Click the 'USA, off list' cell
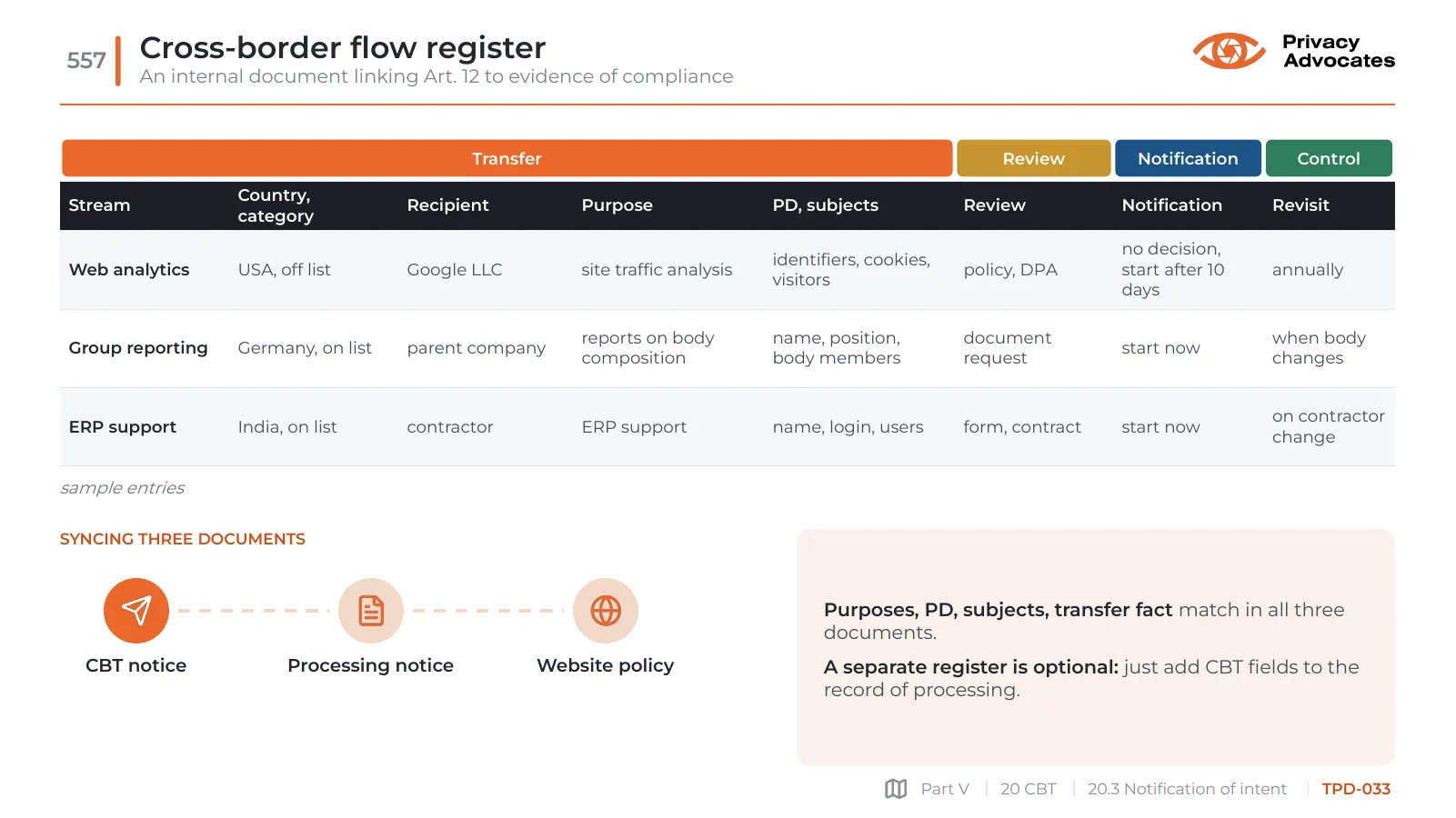Image resolution: width=1456 pixels, height=818 pixels. click(284, 270)
